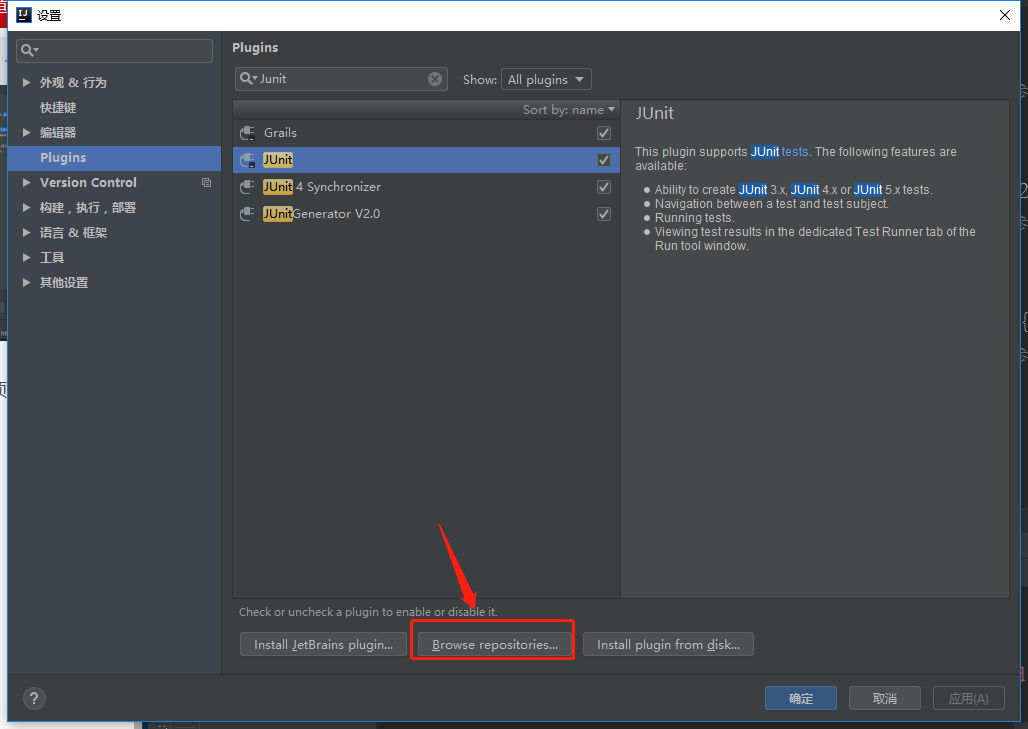The width and height of the screenshot is (1028, 729).
Task: Expand the 编辑器 settings node
Action: pos(27,132)
